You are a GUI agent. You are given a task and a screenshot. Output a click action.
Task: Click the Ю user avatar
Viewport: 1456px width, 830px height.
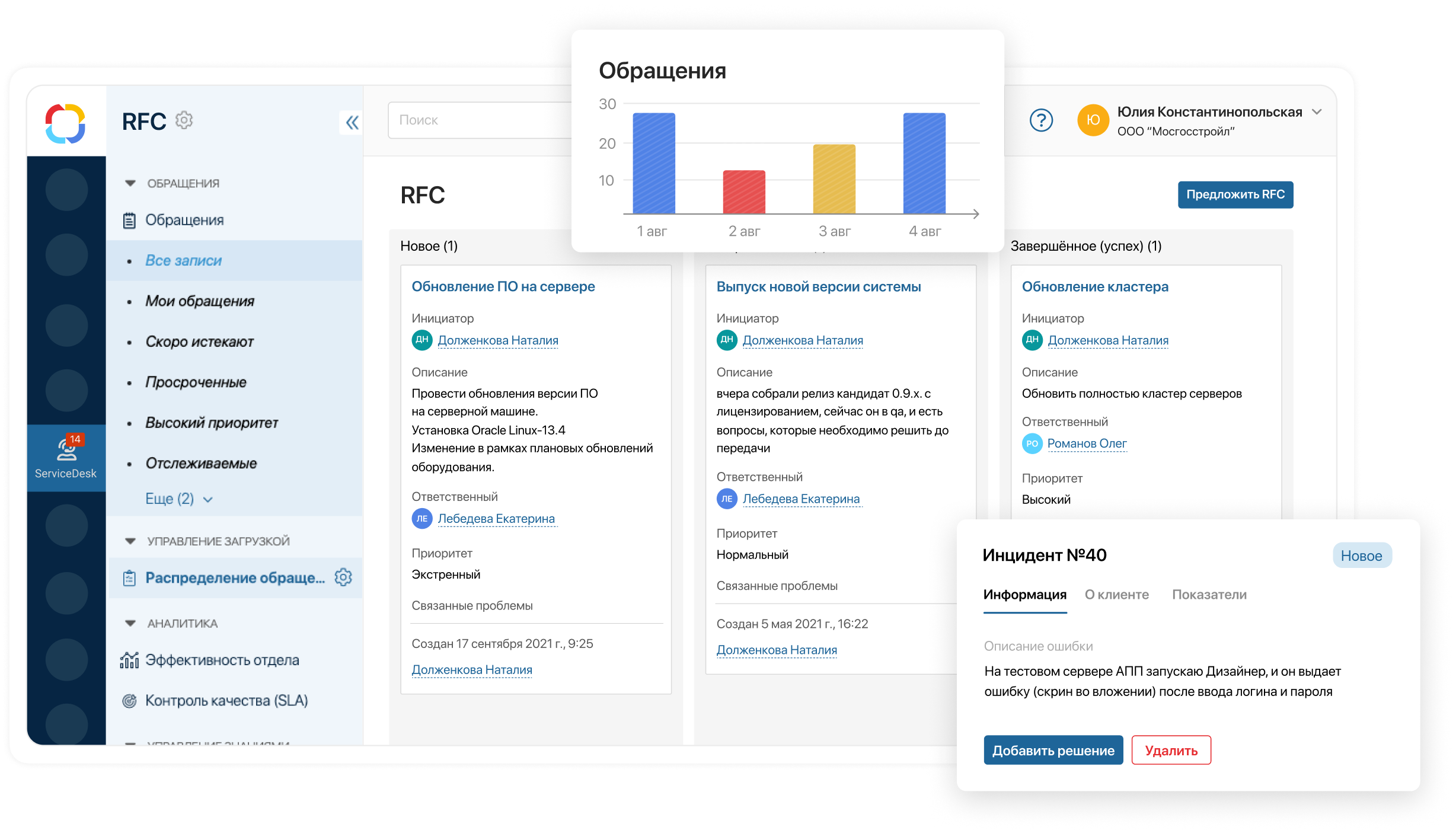[1093, 120]
